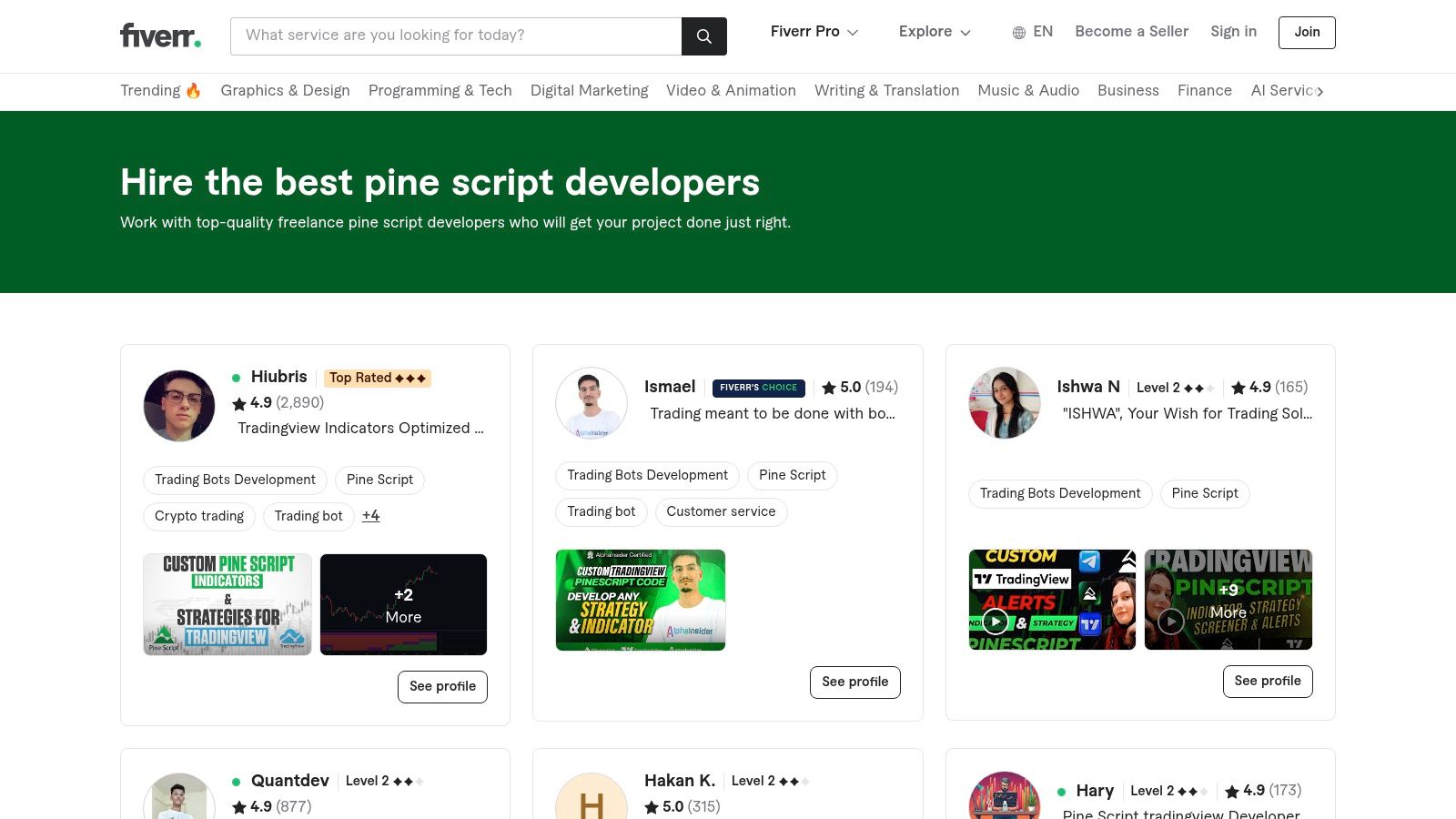Open Music & Audio category

point(1028,90)
